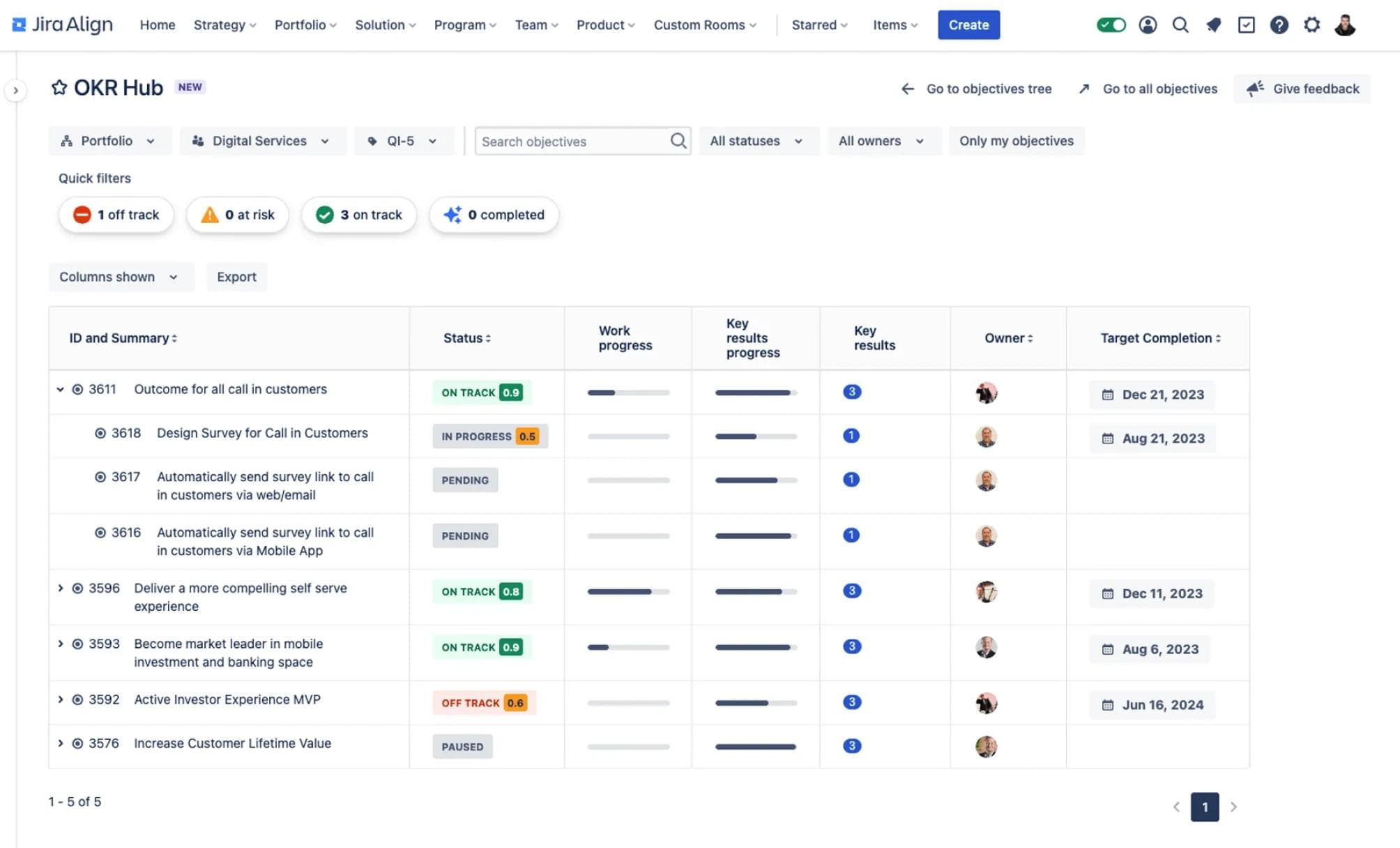Star the OKR Hub page

(59, 87)
